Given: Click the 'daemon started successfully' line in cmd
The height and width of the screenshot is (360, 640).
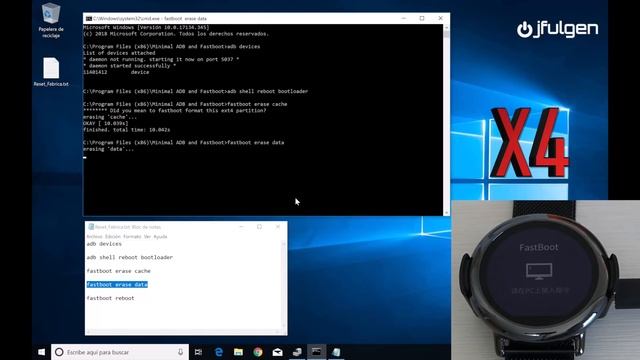Looking at the screenshot, I should pos(129,66).
